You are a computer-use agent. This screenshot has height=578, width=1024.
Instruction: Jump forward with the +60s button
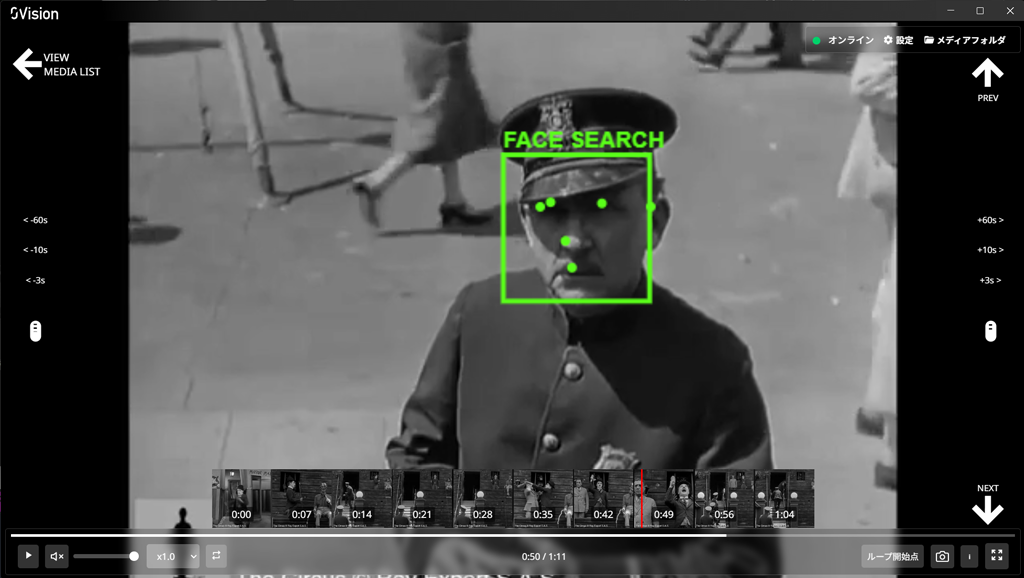click(x=988, y=219)
